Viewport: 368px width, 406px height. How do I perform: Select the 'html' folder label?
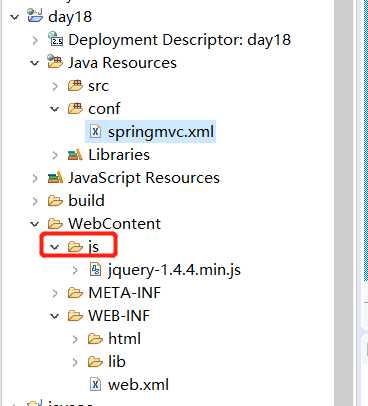coord(124,339)
